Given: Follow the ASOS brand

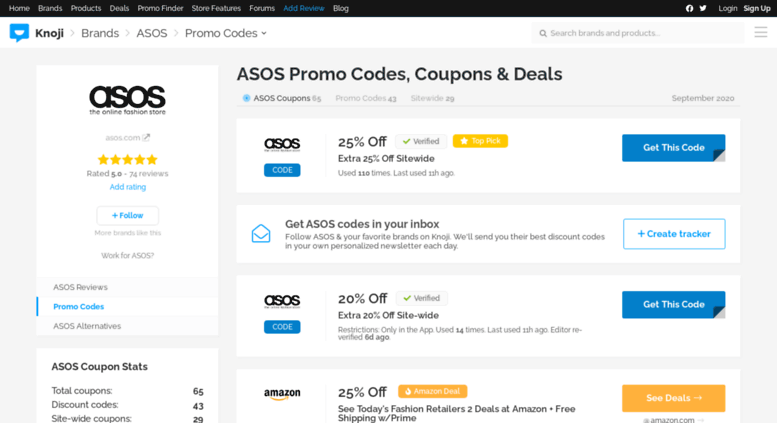Looking at the screenshot, I should pos(127,215).
